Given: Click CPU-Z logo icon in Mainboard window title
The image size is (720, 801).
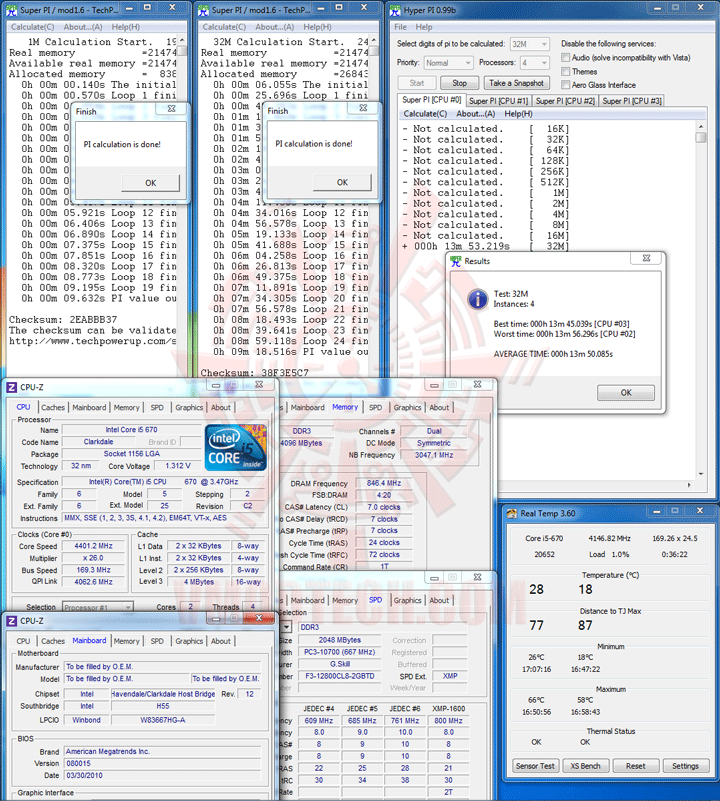Looking at the screenshot, I should coord(12,621).
